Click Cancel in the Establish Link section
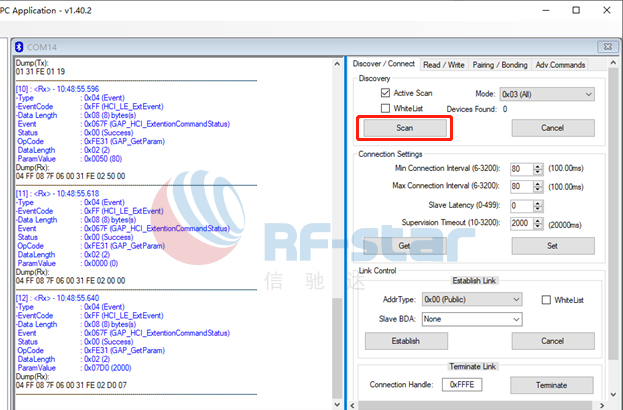The image size is (623, 410). pyautogui.click(x=553, y=341)
